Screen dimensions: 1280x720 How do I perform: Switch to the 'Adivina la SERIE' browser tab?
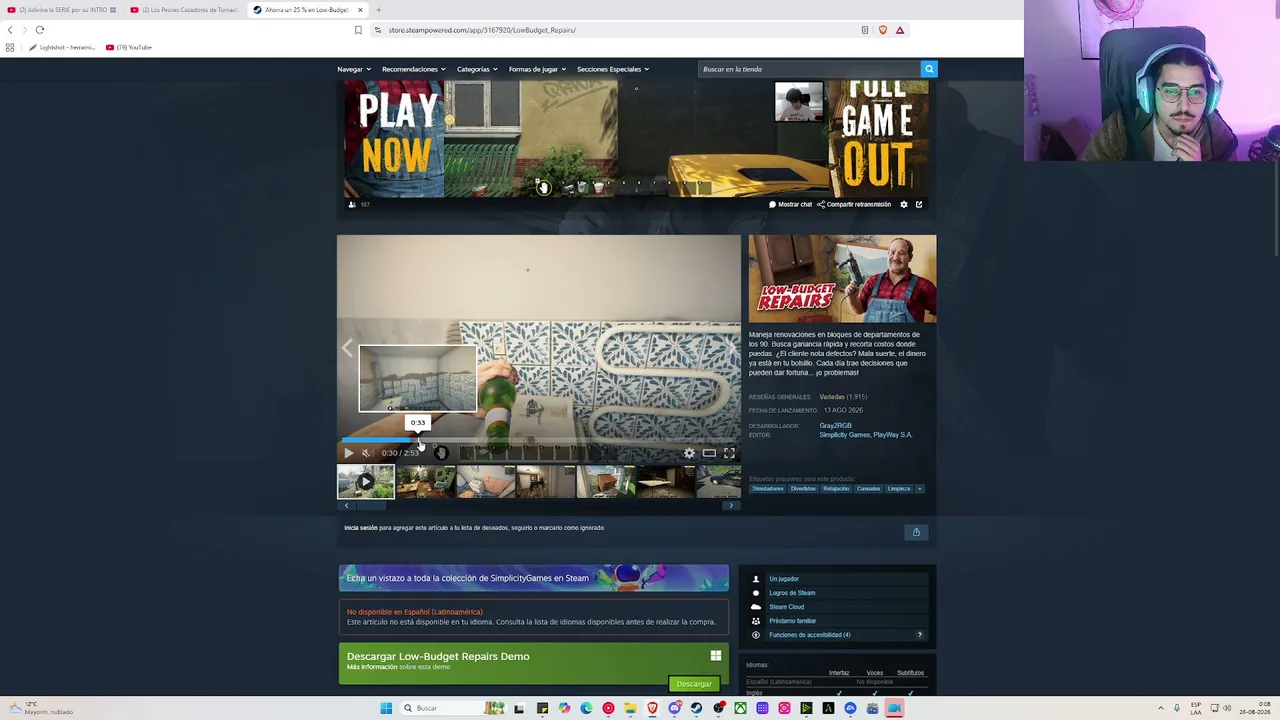pos(62,10)
